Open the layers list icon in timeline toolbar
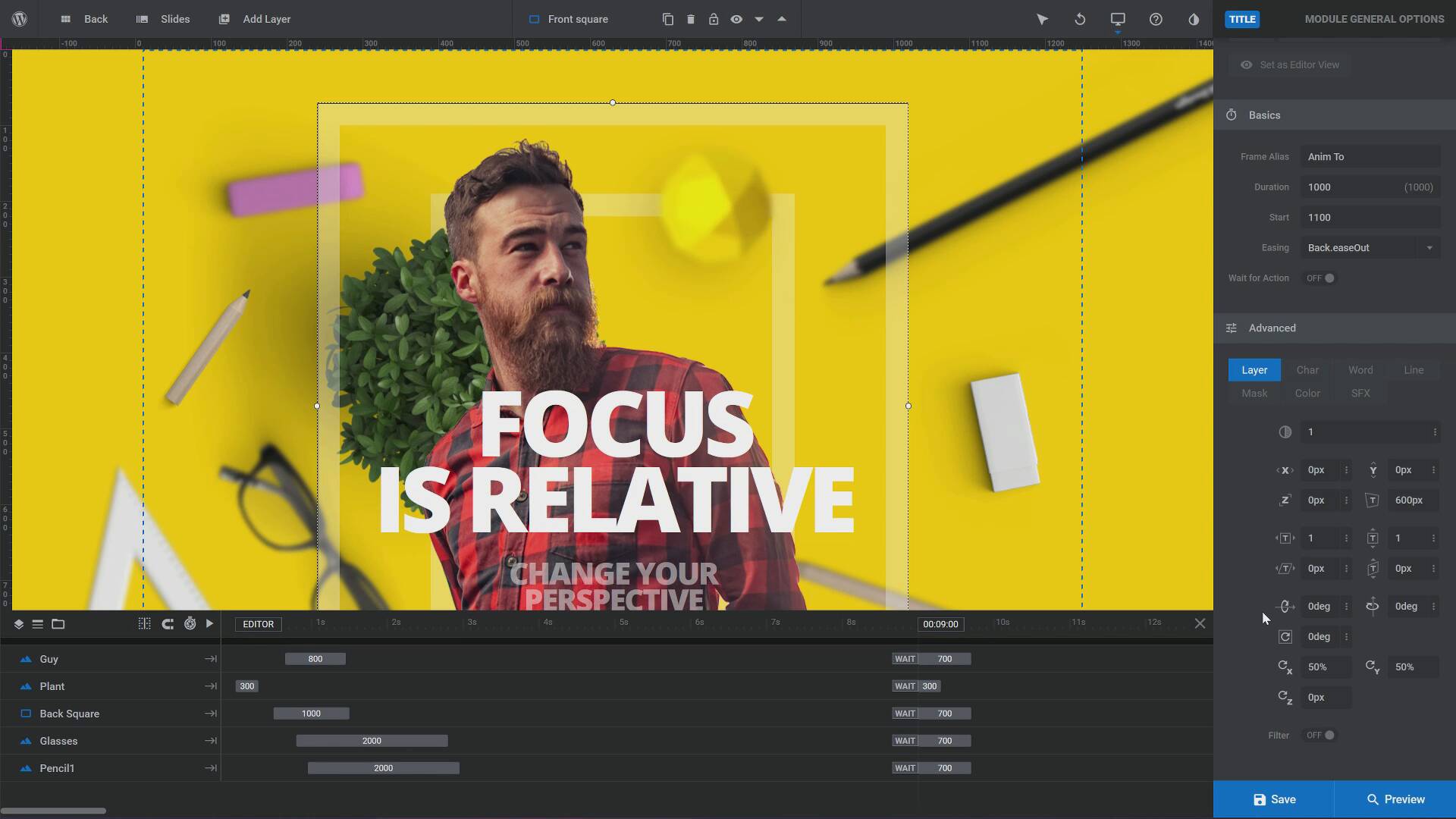Image resolution: width=1456 pixels, height=819 pixels. (38, 623)
